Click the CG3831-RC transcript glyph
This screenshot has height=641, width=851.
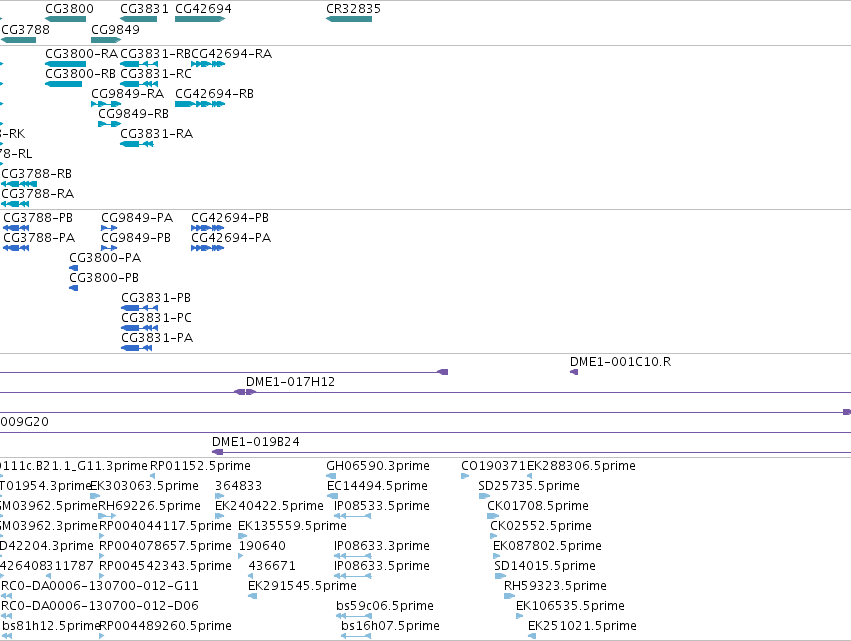(x=139, y=84)
